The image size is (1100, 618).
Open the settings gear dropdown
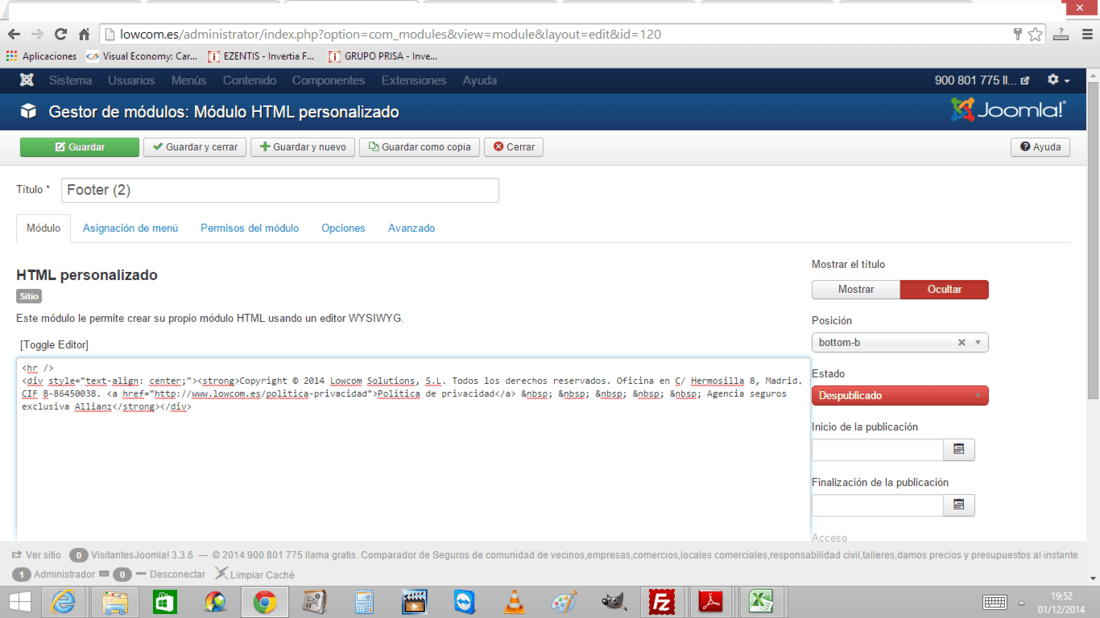(x=1058, y=80)
